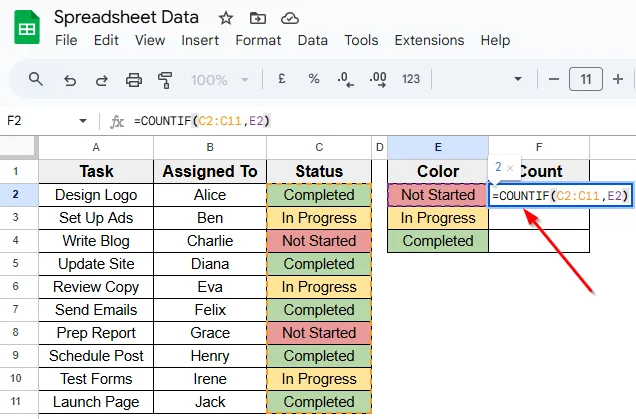The image size is (636, 419).
Task: Decrease decimal places
Action: (x=346, y=80)
